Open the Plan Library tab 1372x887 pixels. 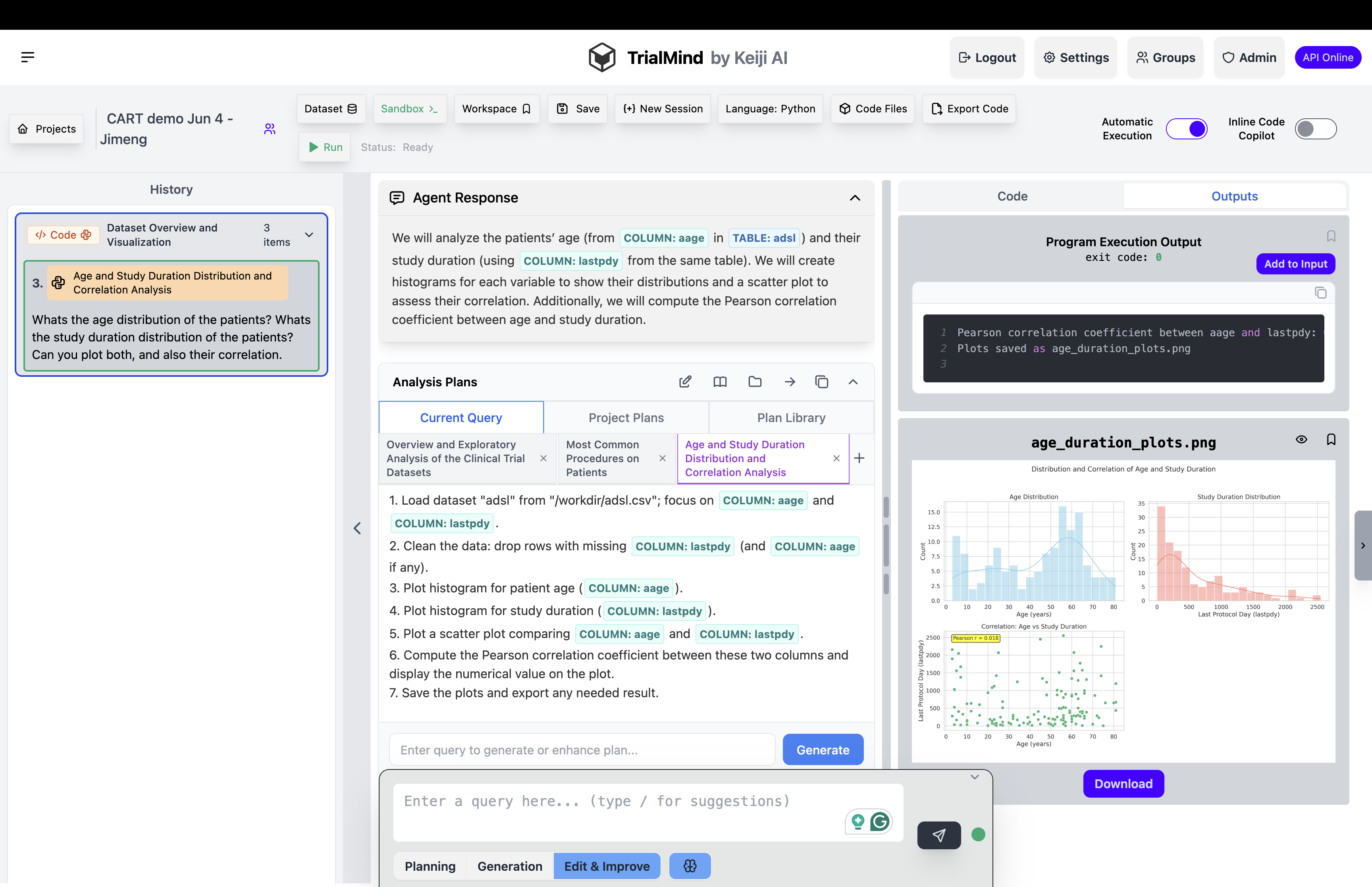click(791, 418)
